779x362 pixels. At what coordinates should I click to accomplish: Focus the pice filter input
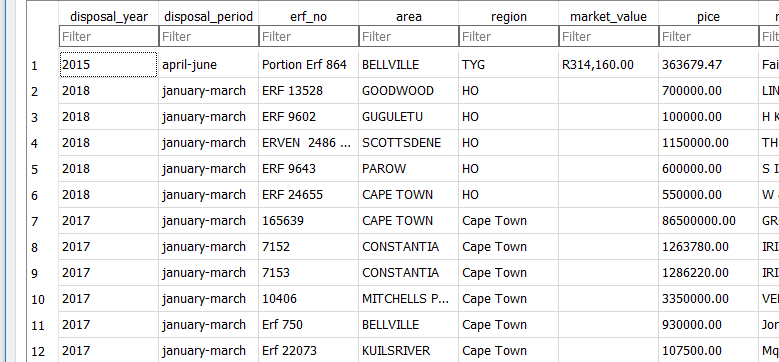[x=708, y=36]
